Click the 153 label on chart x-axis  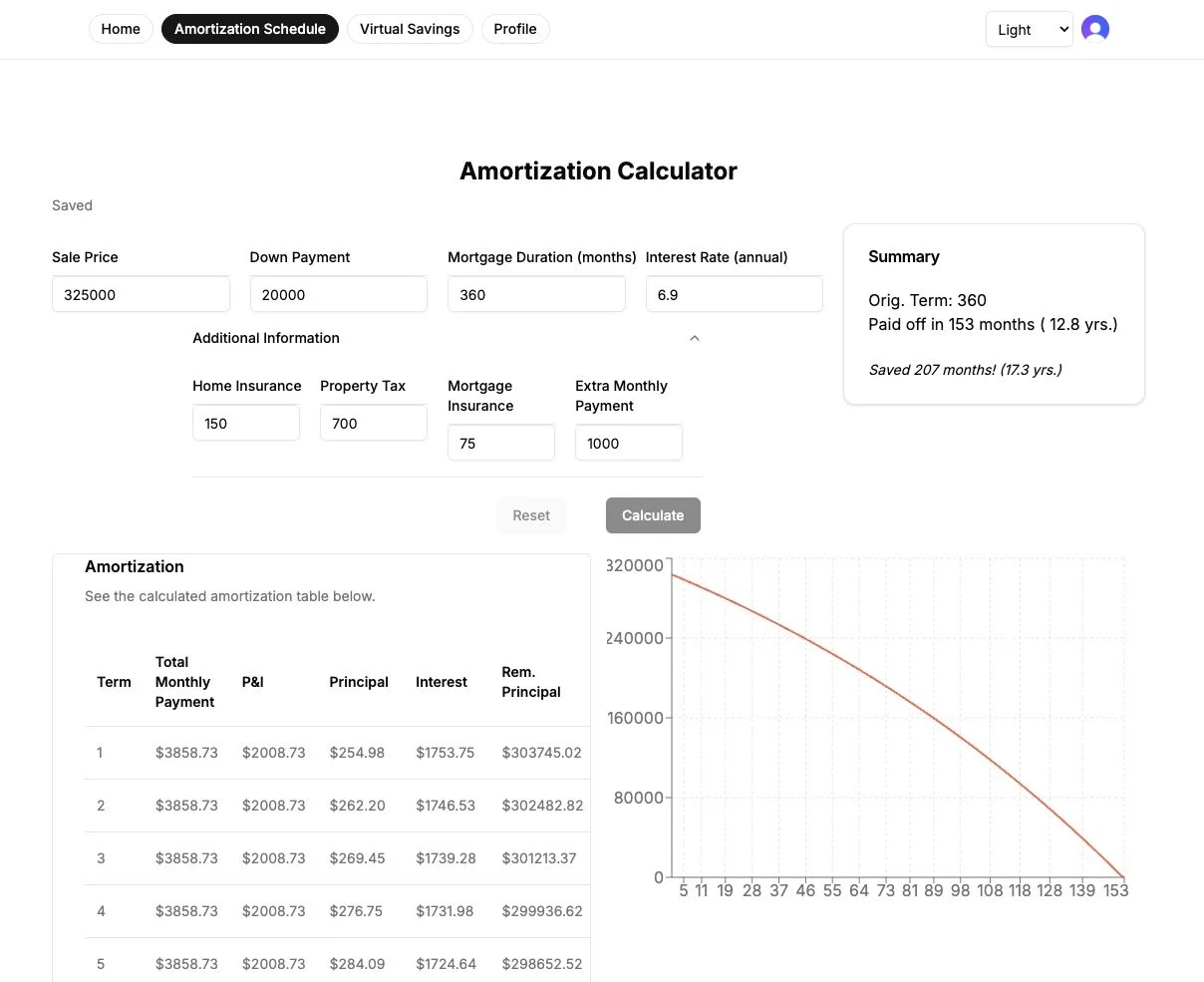pyautogui.click(x=1116, y=890)
